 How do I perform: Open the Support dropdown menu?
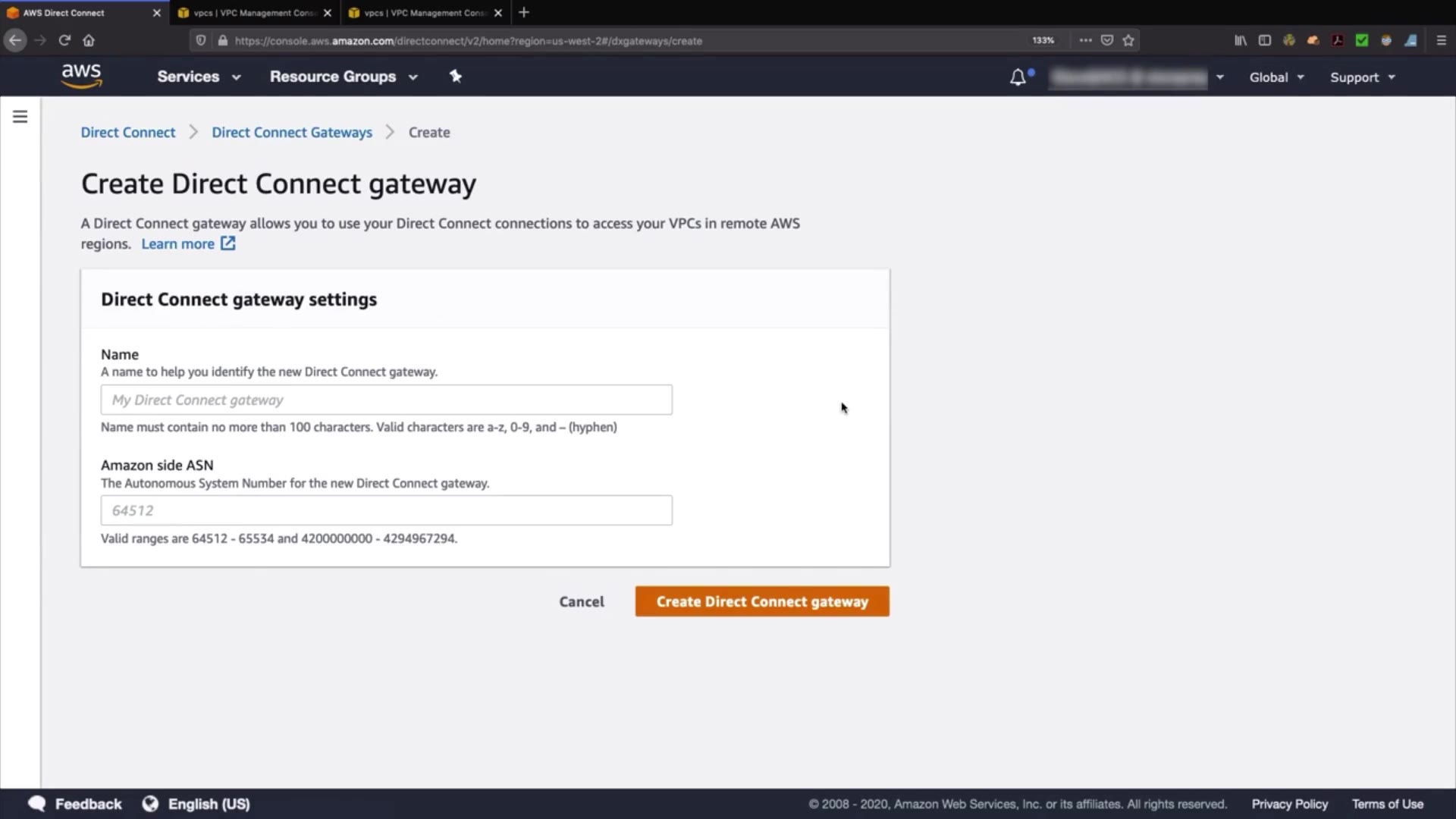pos(1362,77)
